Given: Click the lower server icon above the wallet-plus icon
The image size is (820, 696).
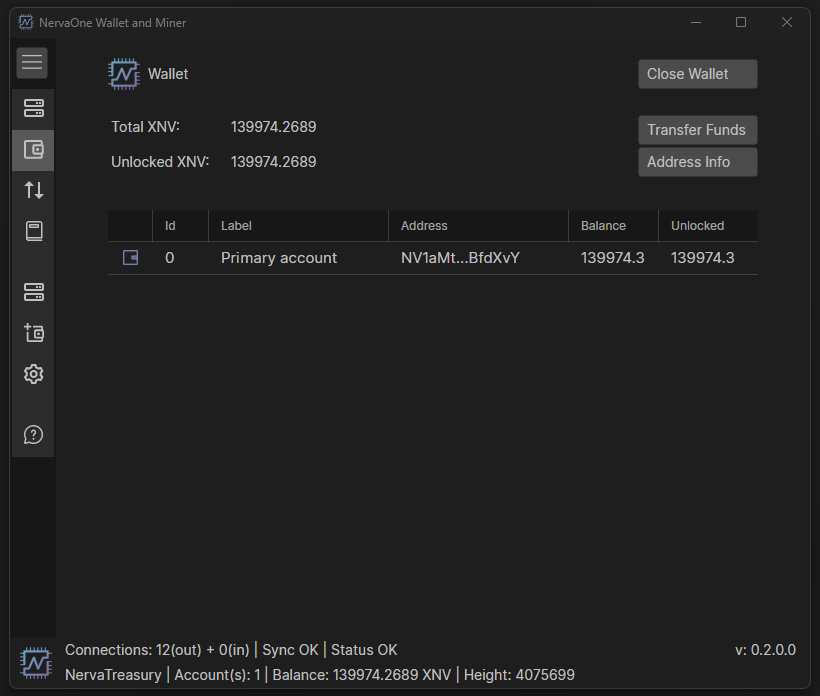Looking at the screenshot, I should click(33, 292).
